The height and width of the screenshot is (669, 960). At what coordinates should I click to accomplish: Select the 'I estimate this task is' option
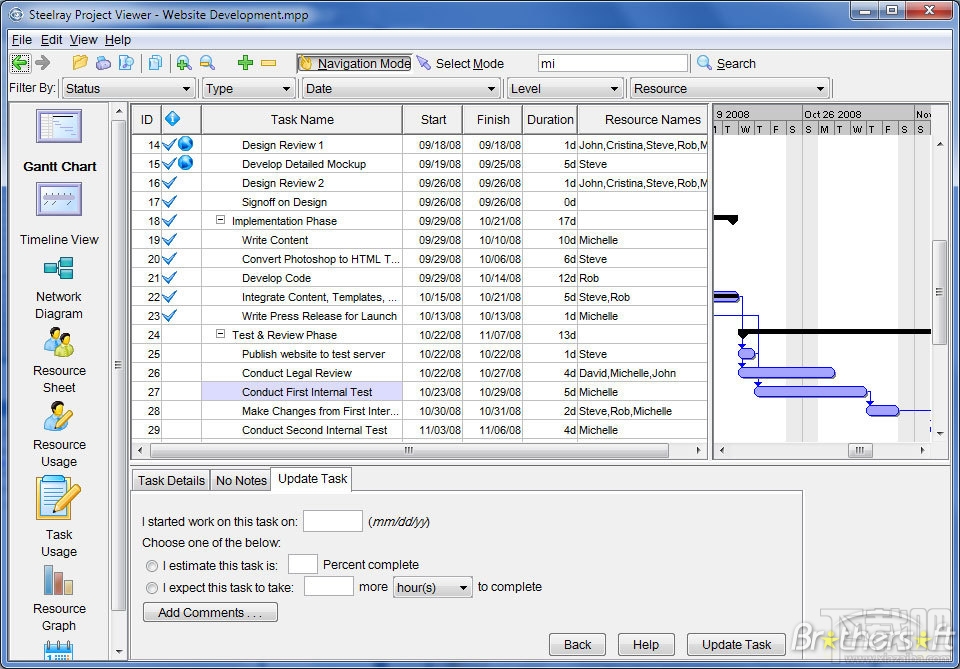coord(152,564)
